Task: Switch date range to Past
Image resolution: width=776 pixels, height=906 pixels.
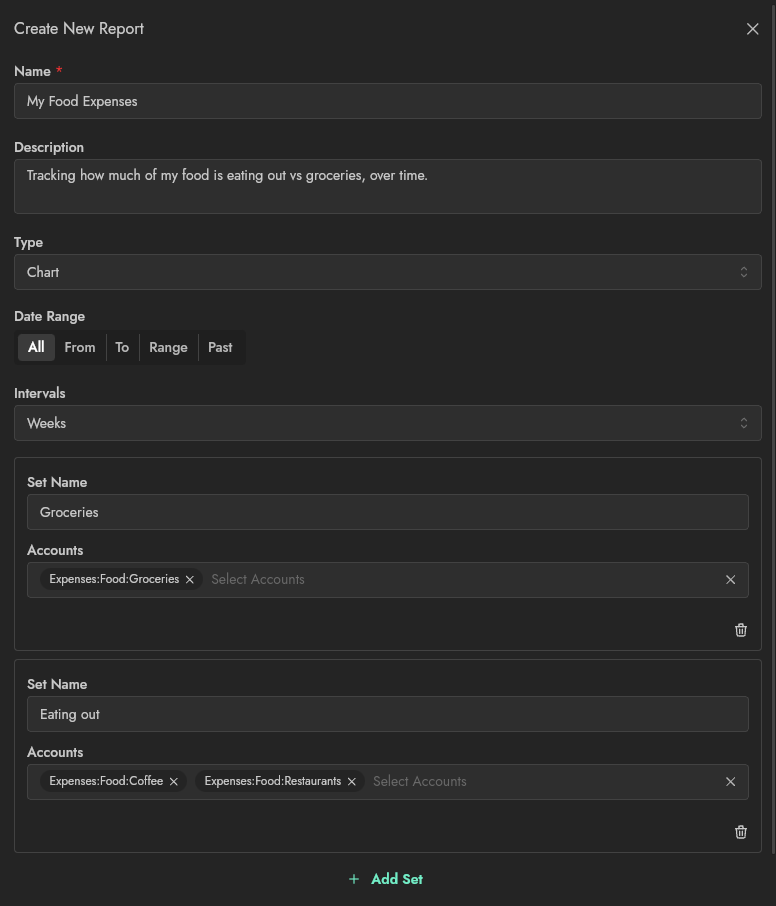Action: [x=220, y=348]
